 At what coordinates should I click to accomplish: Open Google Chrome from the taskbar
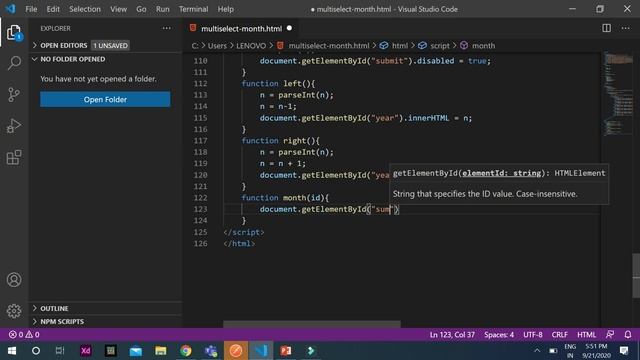(x=186, y=351)
